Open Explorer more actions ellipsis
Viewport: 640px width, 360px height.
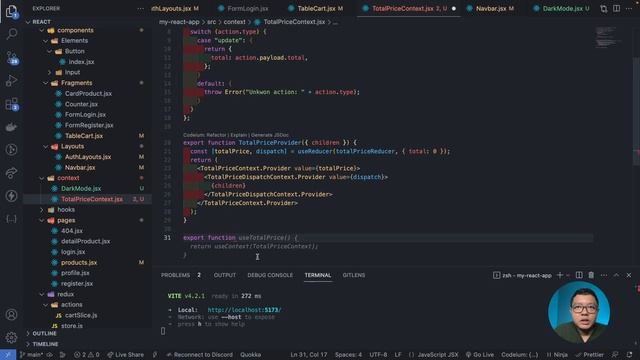(140, 8)
